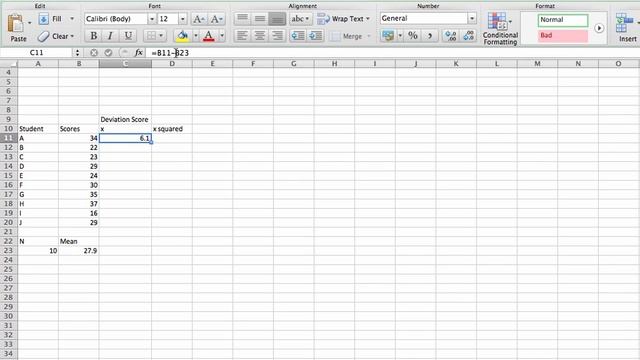Click the Decrease Decimal icon
Image resolution: width=640 pixels, height=360 pixels.
click(x=468, y=36)
